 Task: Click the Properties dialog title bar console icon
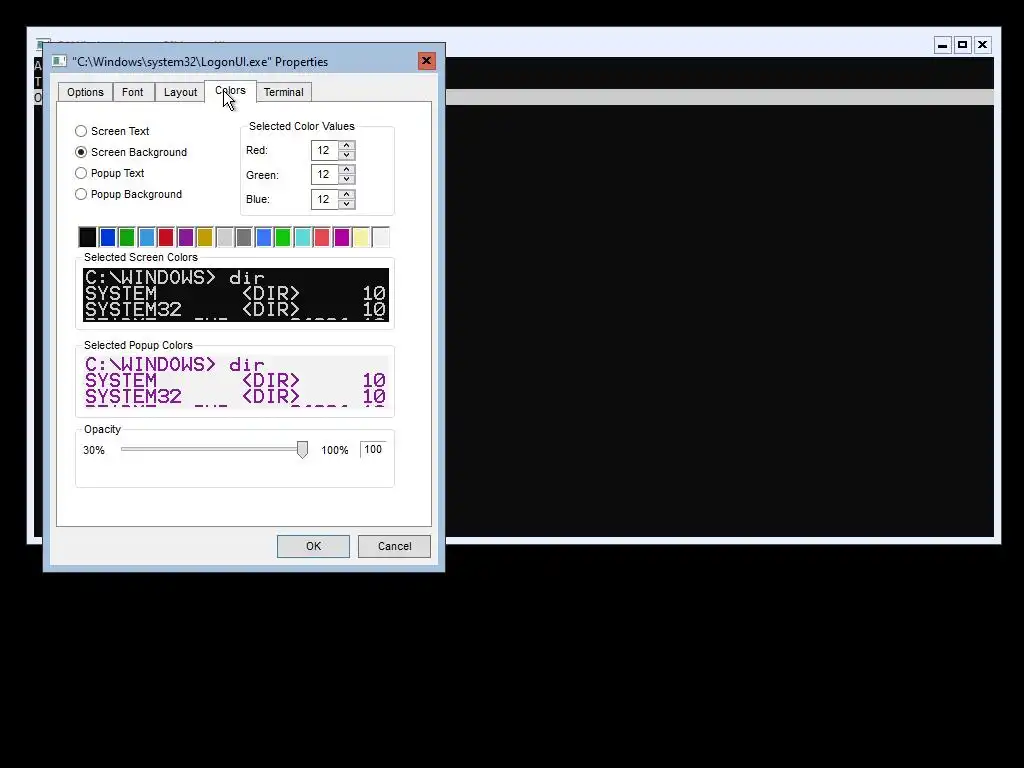59,61
